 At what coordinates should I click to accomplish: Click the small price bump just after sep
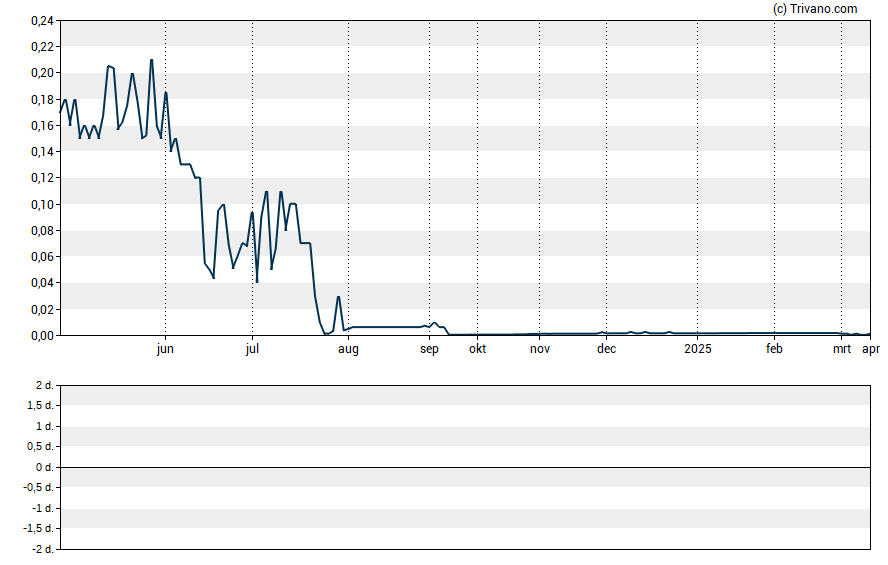click(x=434, y=323)
